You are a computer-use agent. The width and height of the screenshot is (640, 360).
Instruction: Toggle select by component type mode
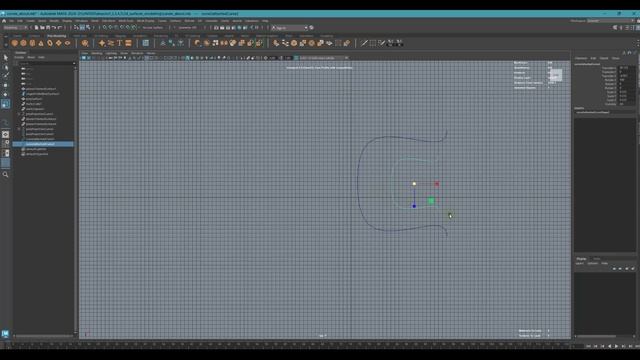pyautogui.click(x=88, y=27)
